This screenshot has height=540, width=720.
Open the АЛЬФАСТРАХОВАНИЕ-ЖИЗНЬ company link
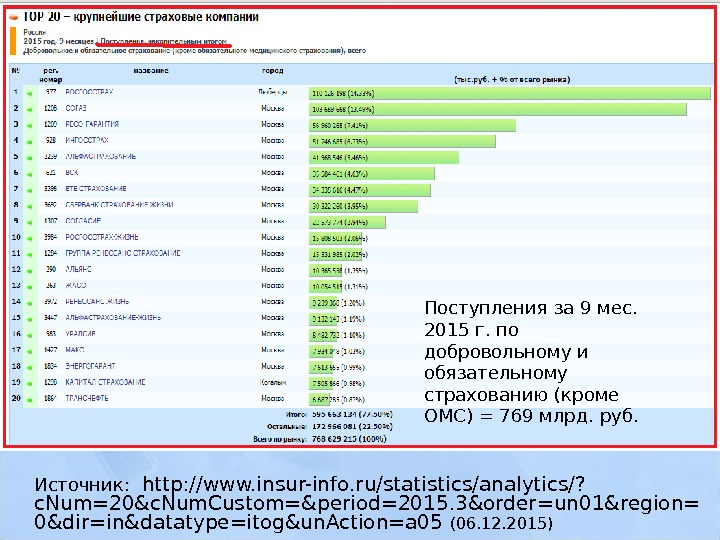113,317
